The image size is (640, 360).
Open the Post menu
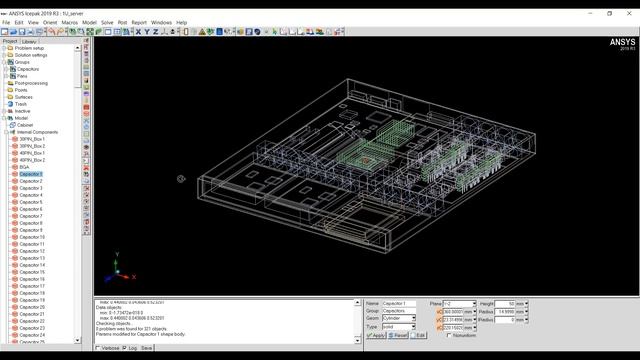(122, 22)
